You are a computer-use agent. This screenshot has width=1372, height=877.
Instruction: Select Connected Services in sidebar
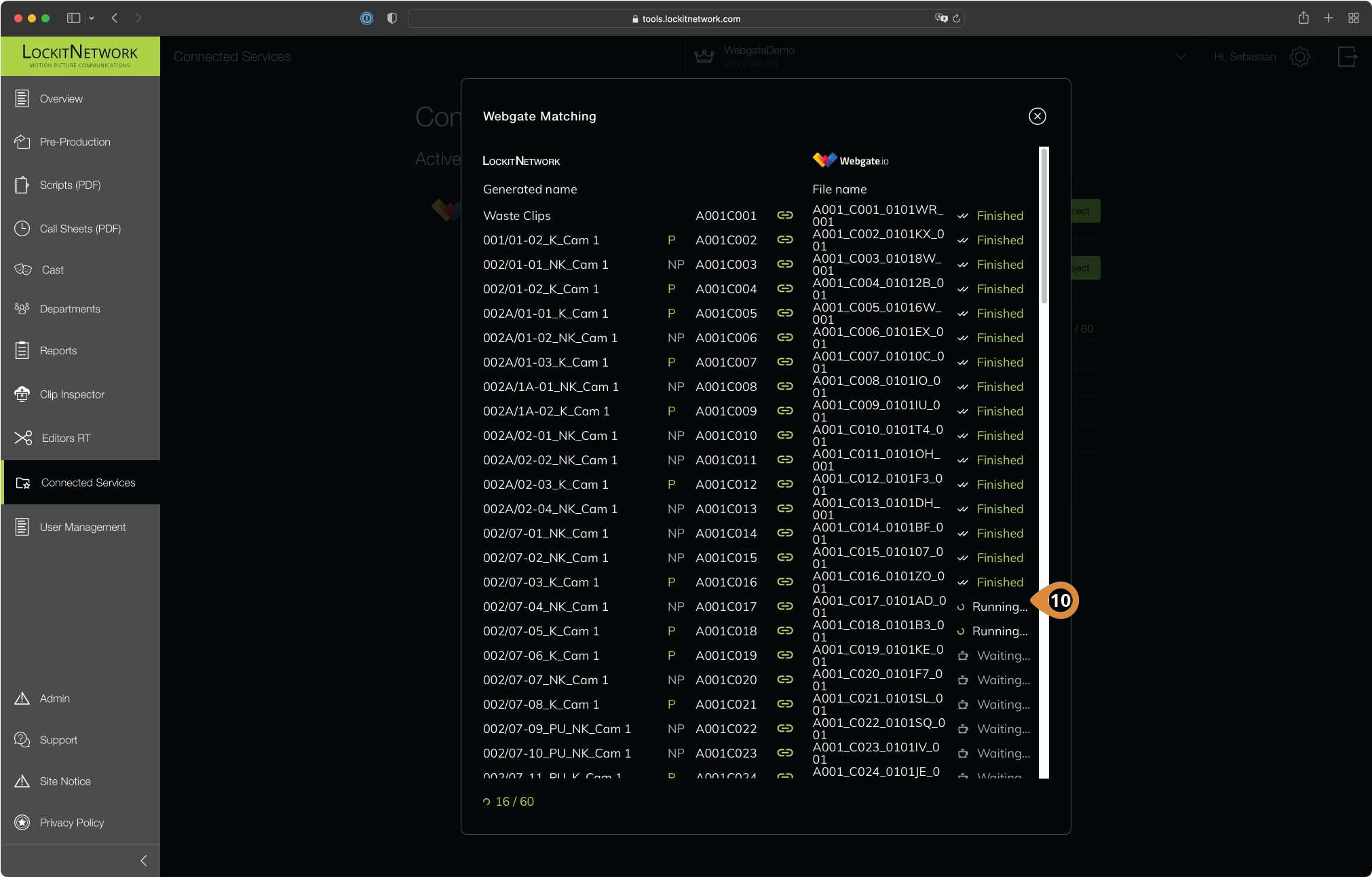coord(80,483)
